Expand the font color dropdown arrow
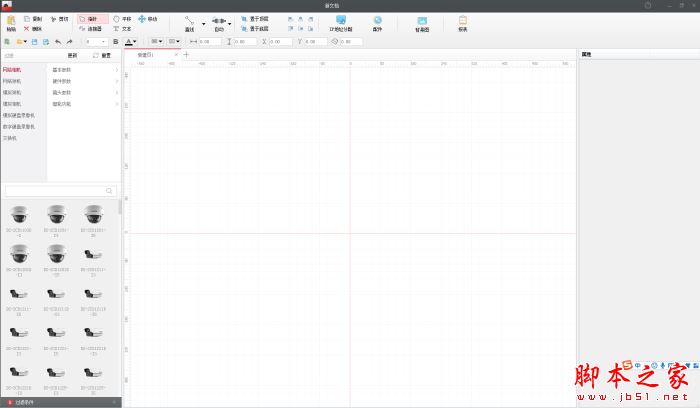Image resolution: width=700 pixels, height=408 pixels. pos(135,42)
